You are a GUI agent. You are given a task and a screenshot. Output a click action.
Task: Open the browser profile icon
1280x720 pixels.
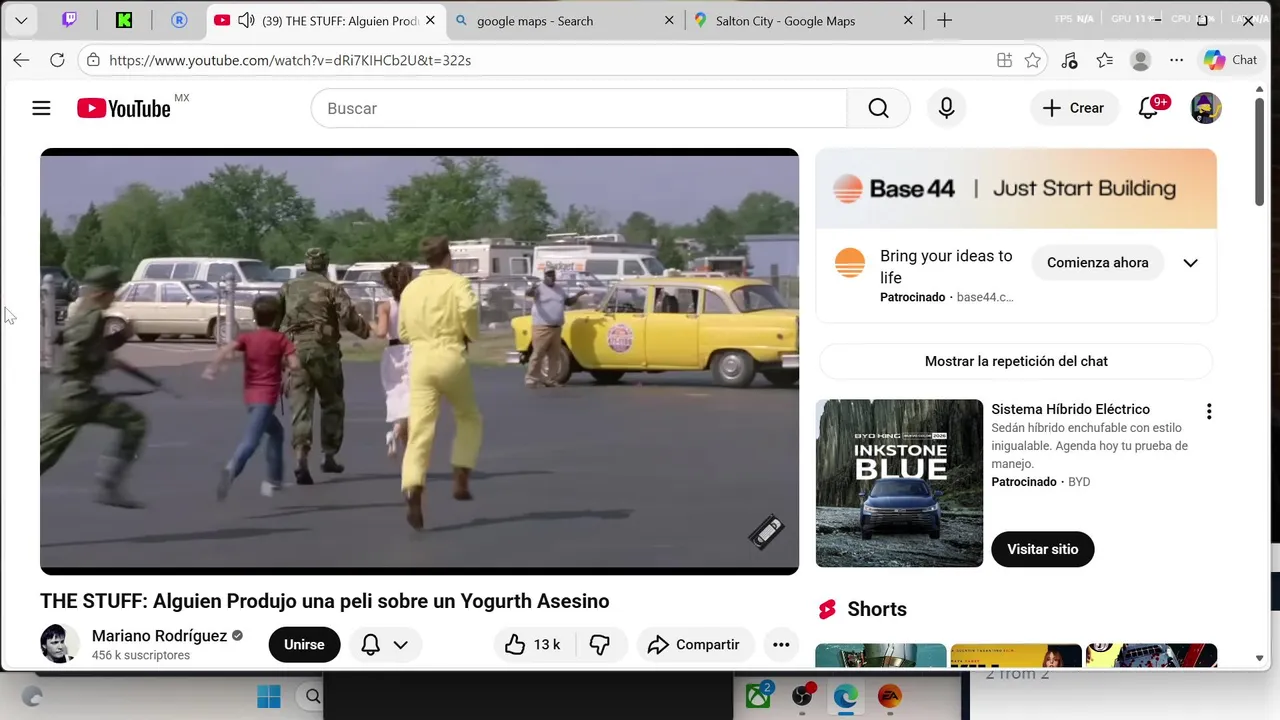pyautogui.click(x=1140, y=60)
